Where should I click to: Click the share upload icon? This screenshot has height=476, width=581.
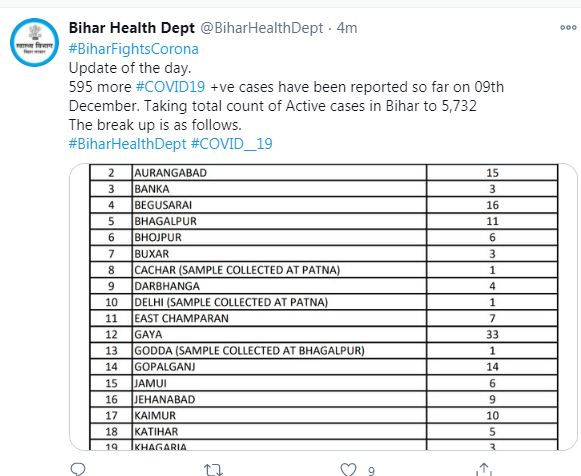click(484, 469)
